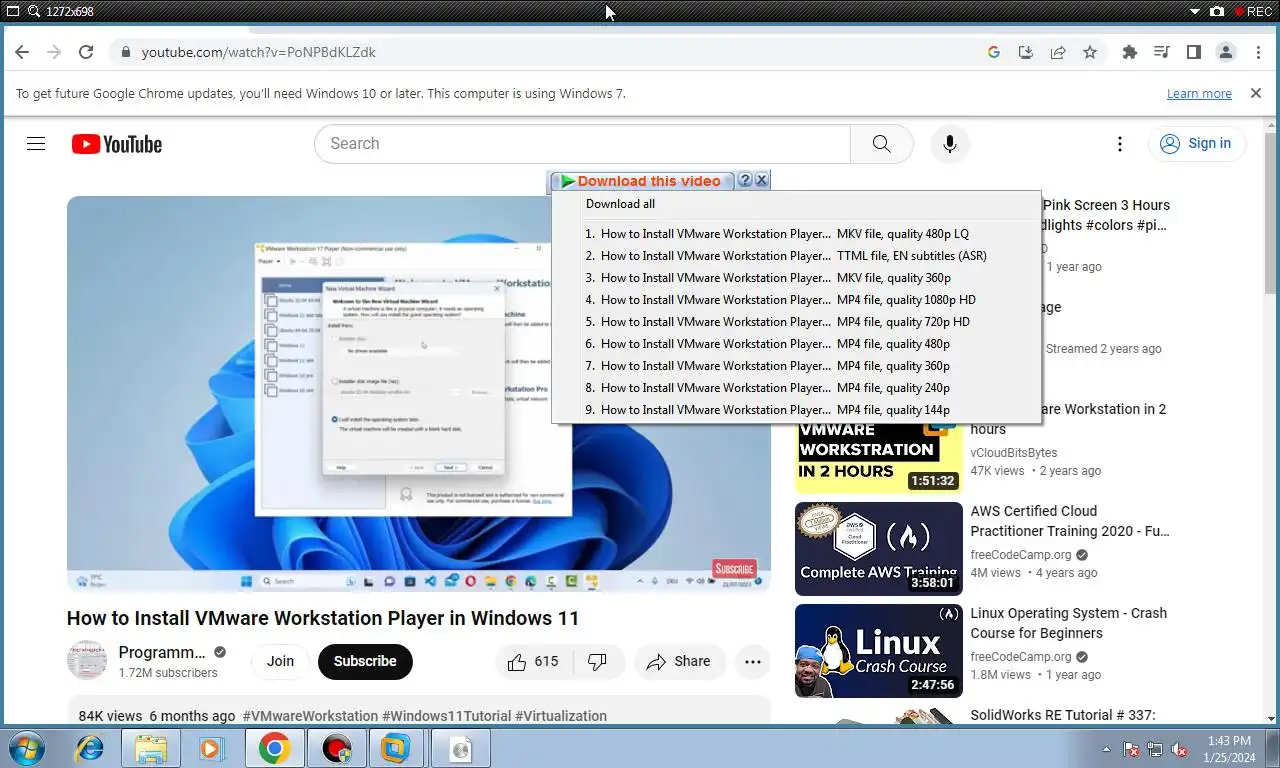
Task: Click the magnifier search button
Action: click(x=881, y=144)
